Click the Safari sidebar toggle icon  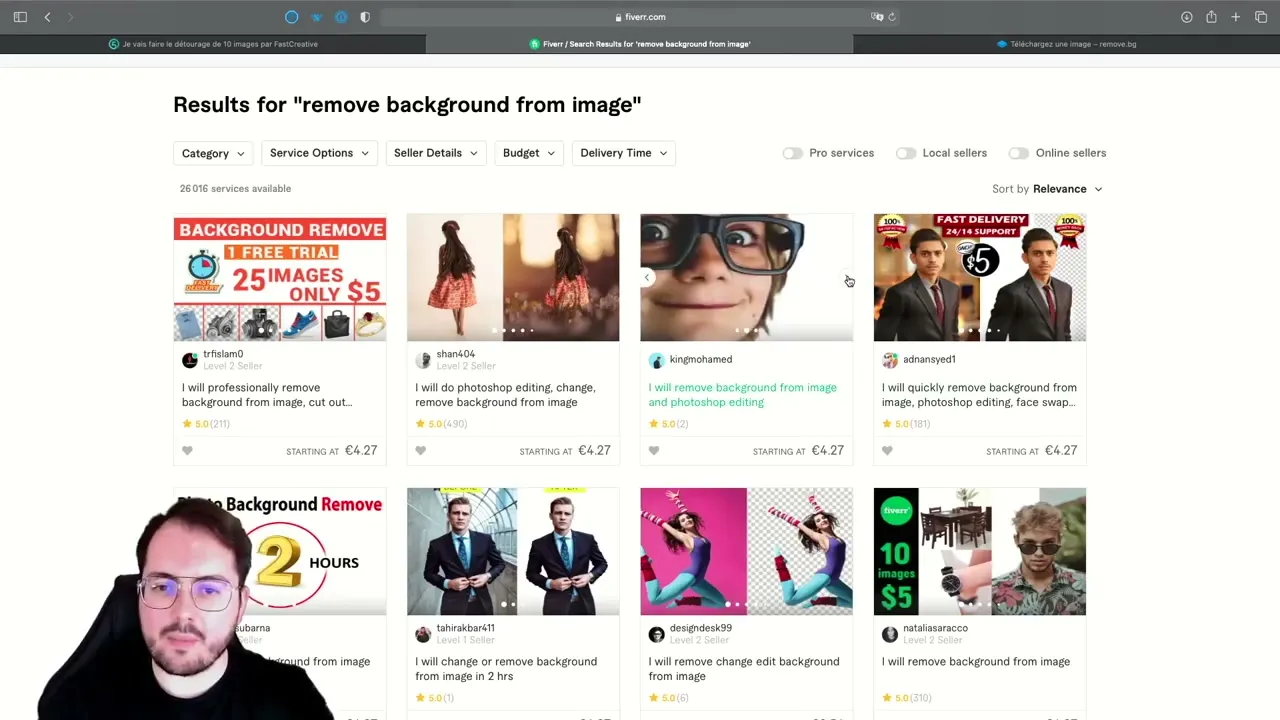pyautogui.click(x=20, y=17)
